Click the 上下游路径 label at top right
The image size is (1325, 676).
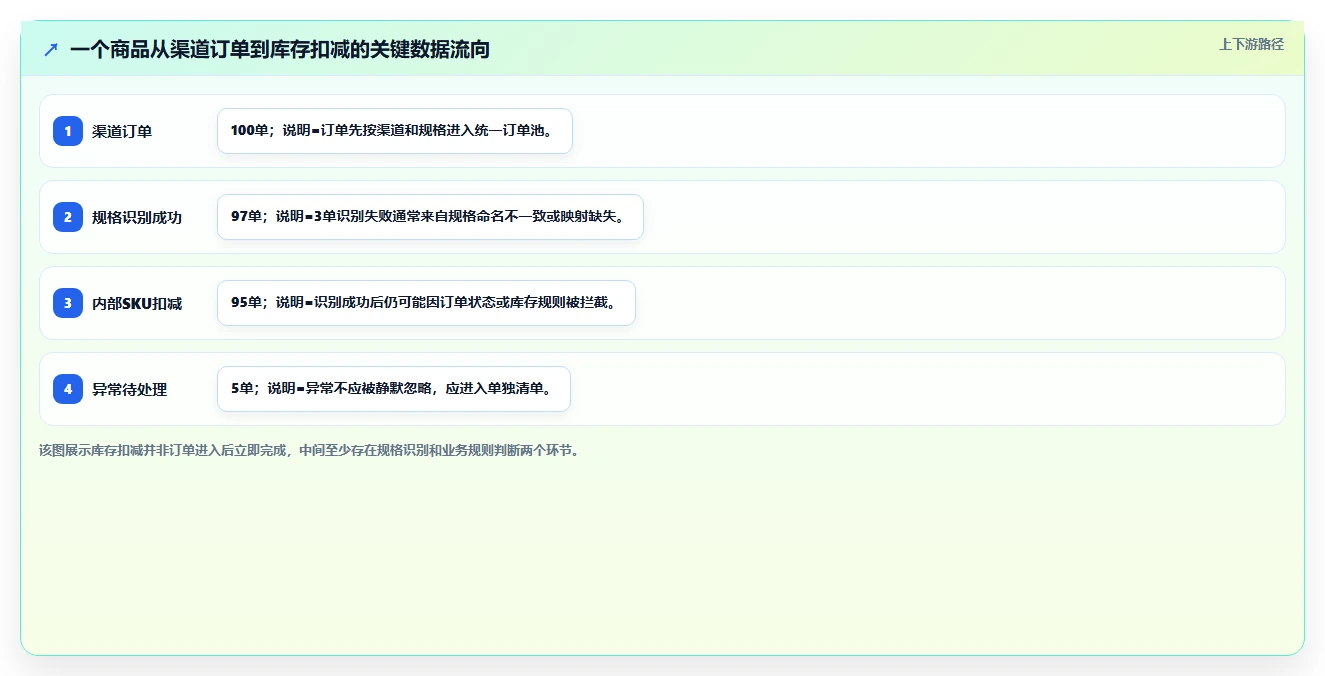(1251, 44)
